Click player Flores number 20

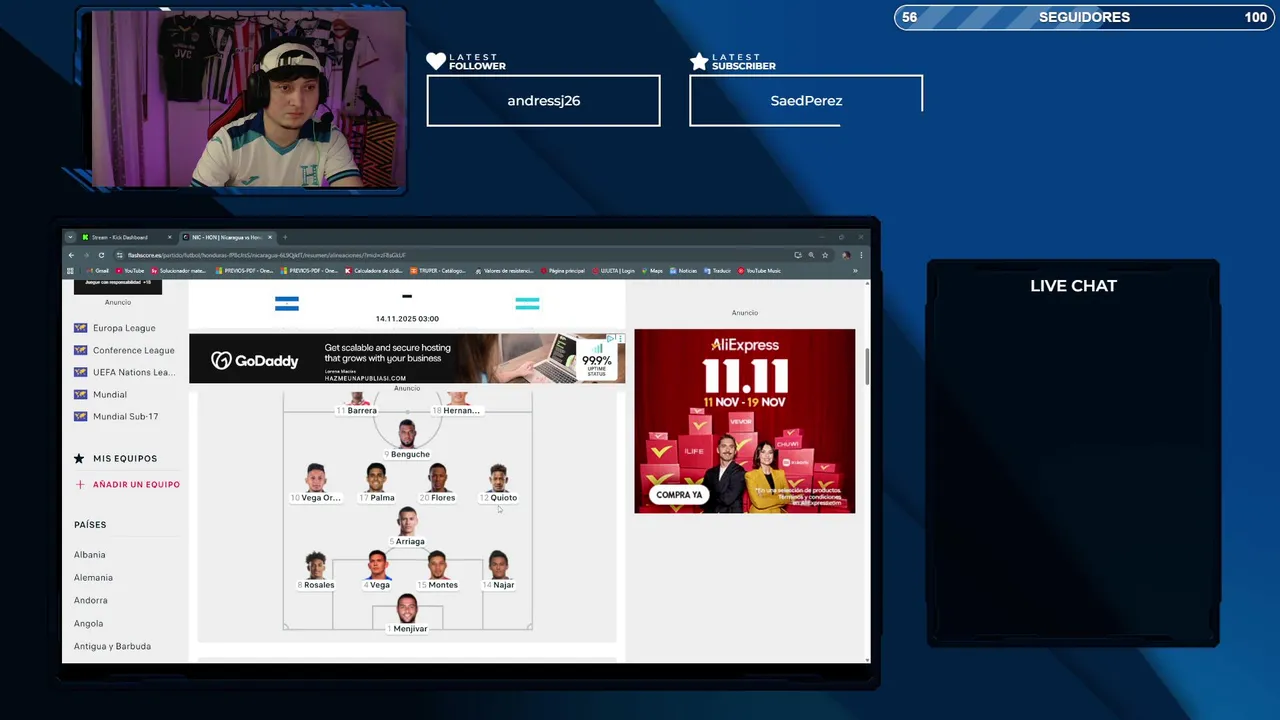(x=438, y=482)
